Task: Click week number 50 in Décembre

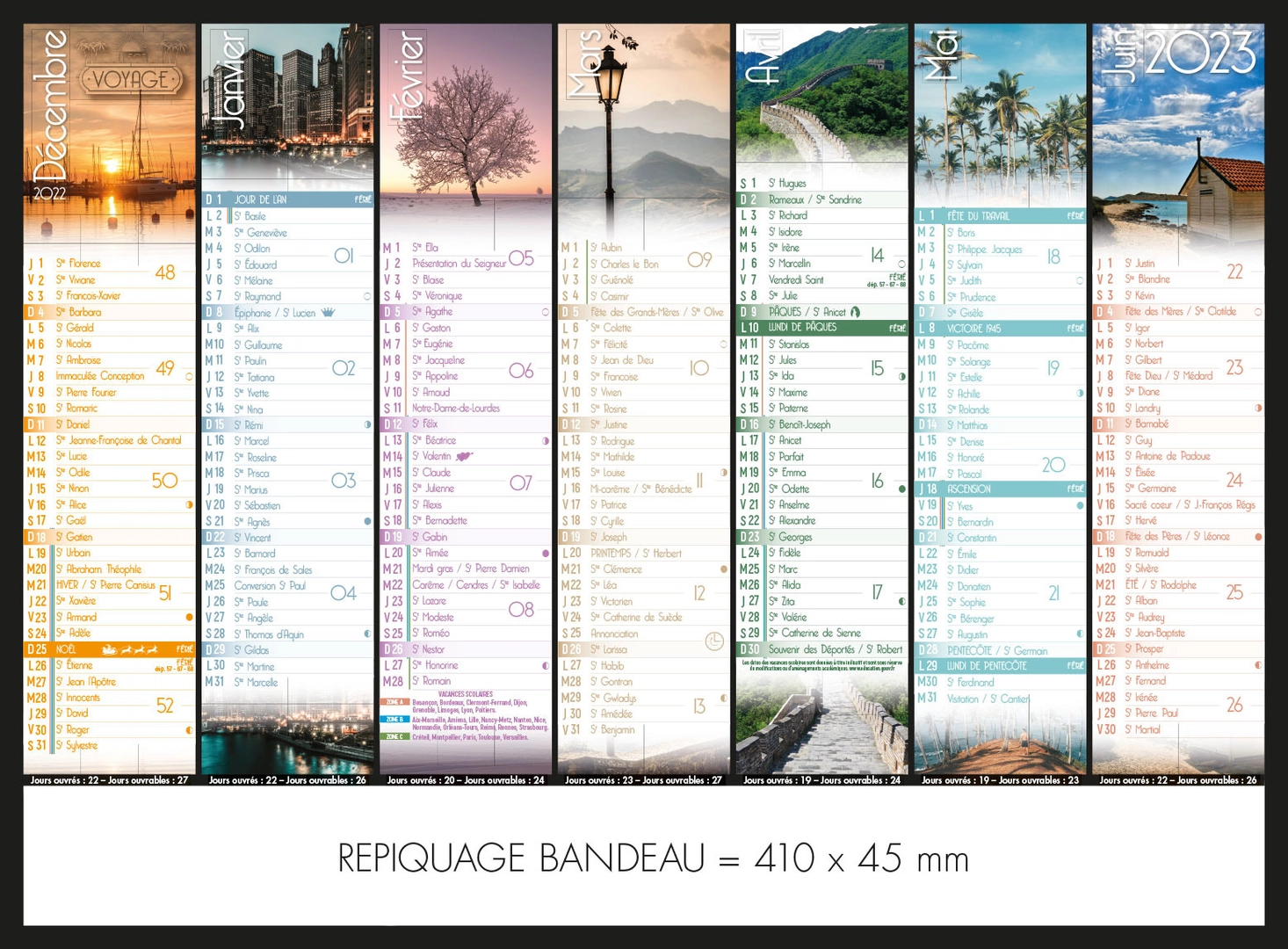Action: (x=164, y=481)
